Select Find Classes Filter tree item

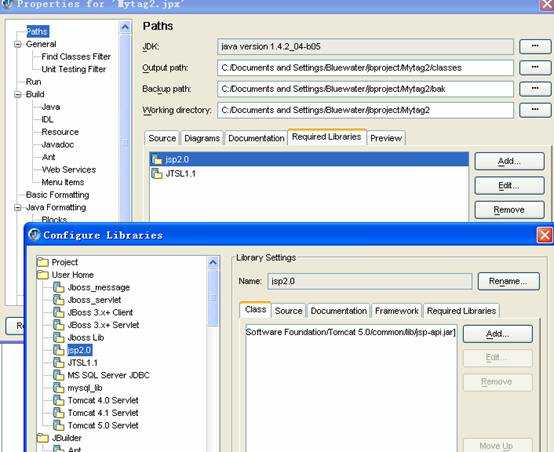(x=76, y=57)
